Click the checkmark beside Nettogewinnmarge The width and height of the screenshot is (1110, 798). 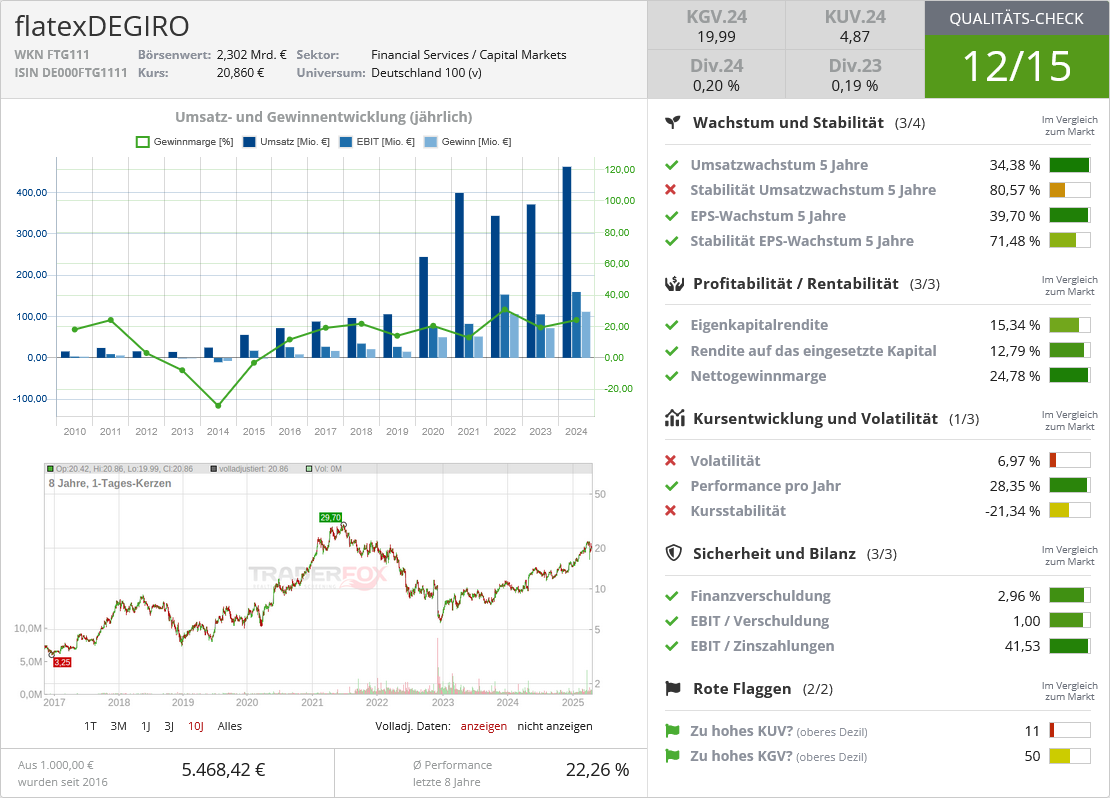pyautogui.click(x=671, y=376)
